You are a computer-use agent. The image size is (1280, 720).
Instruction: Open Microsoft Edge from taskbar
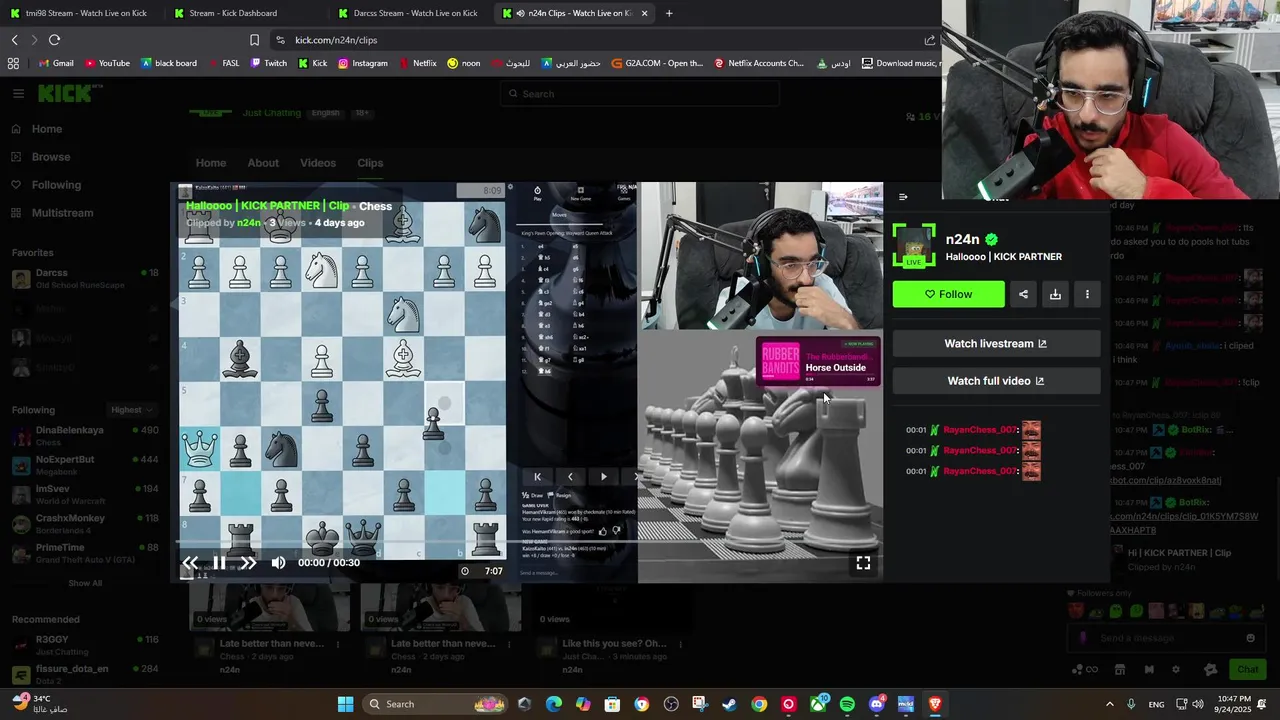(x=553, y=704)
